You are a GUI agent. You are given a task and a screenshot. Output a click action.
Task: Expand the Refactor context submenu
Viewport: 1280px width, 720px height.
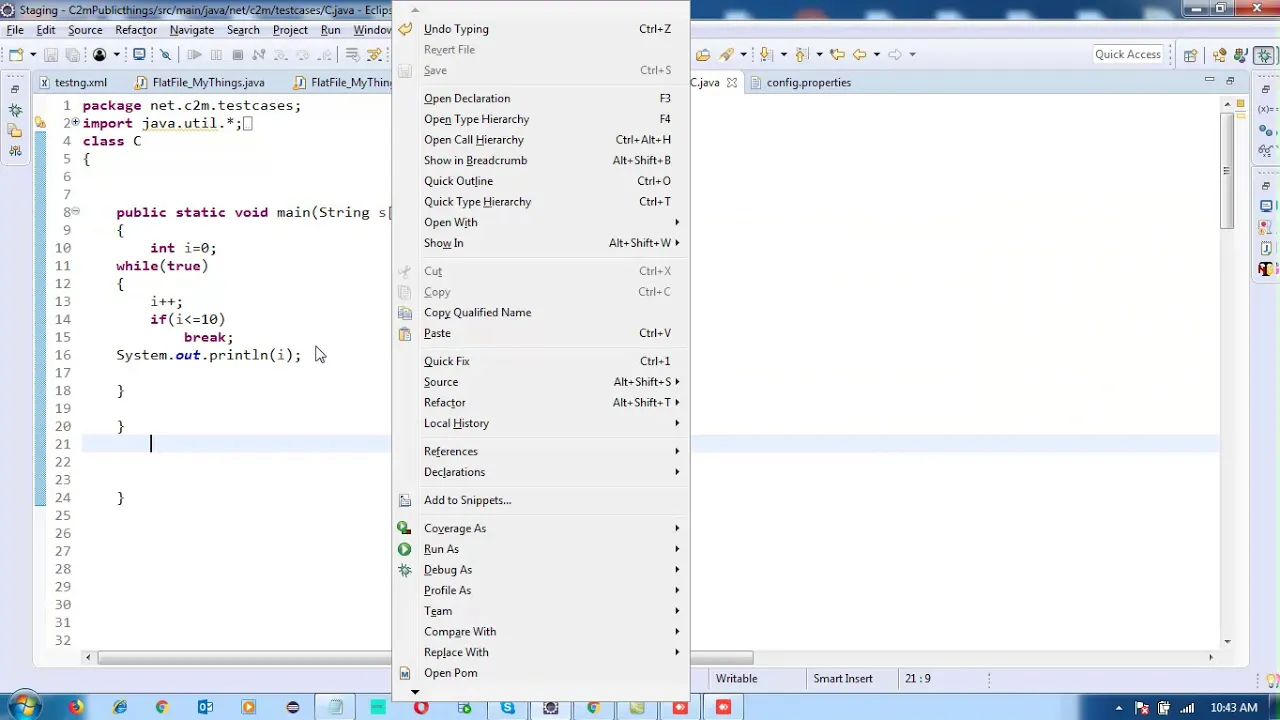pyautogui.click(x=541, y=402)
